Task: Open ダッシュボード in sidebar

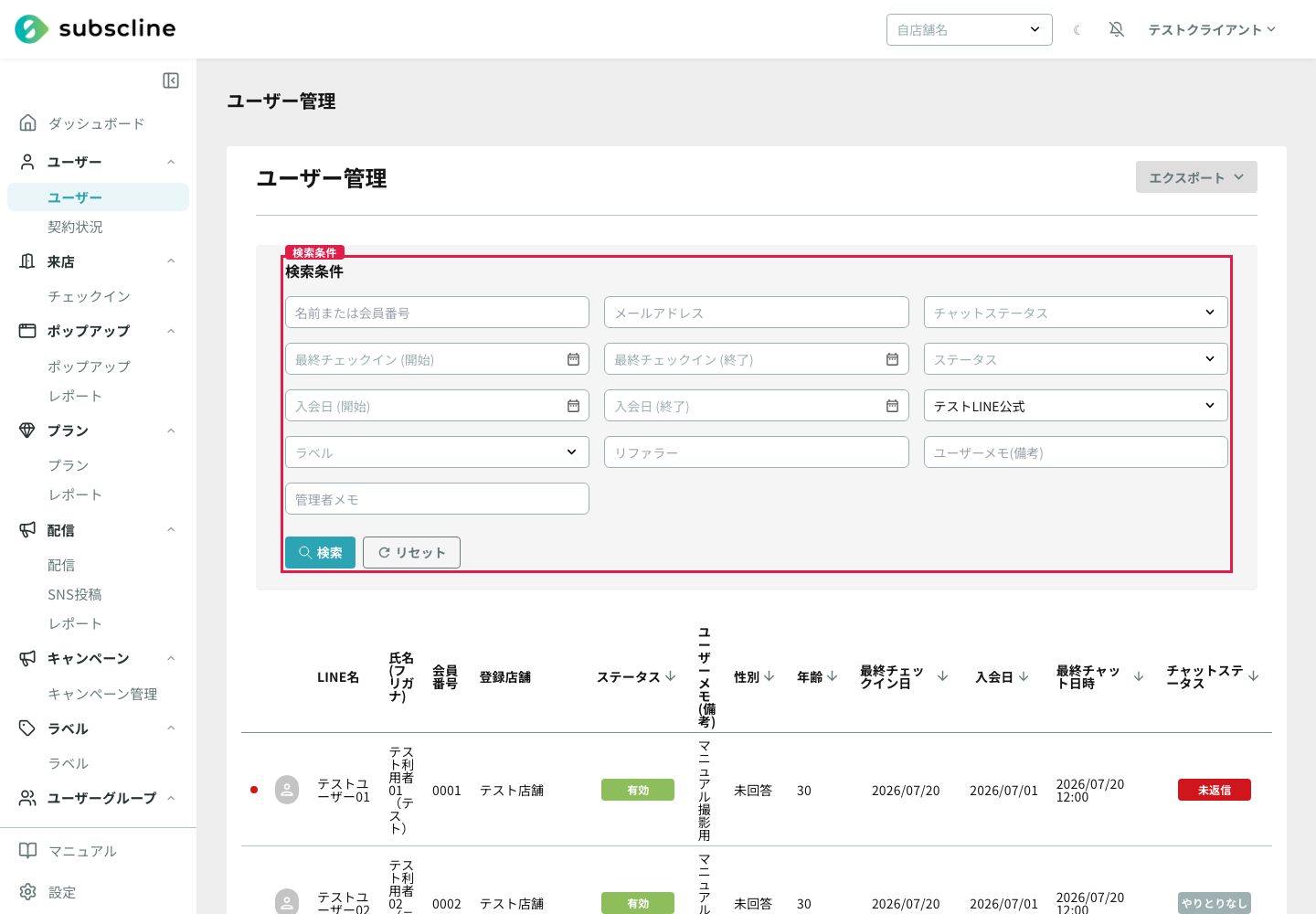Action: (98, 123)
